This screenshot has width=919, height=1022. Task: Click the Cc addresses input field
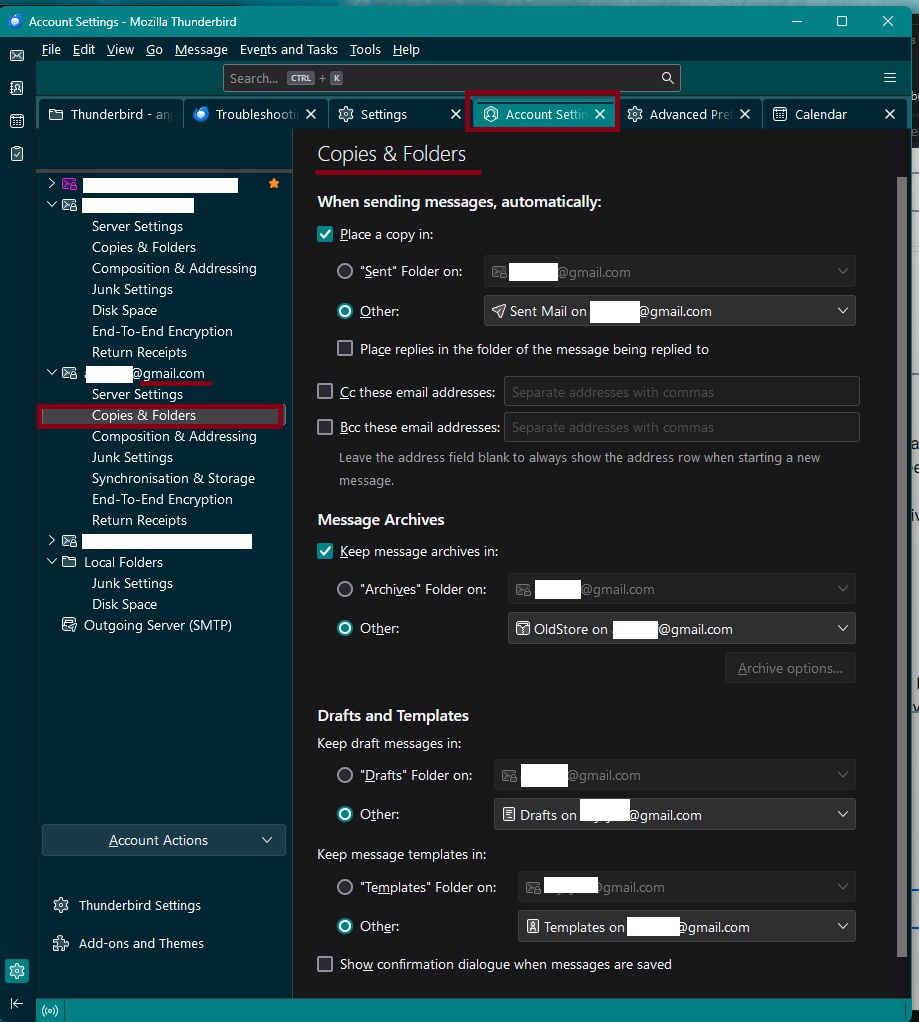(682, 392)
